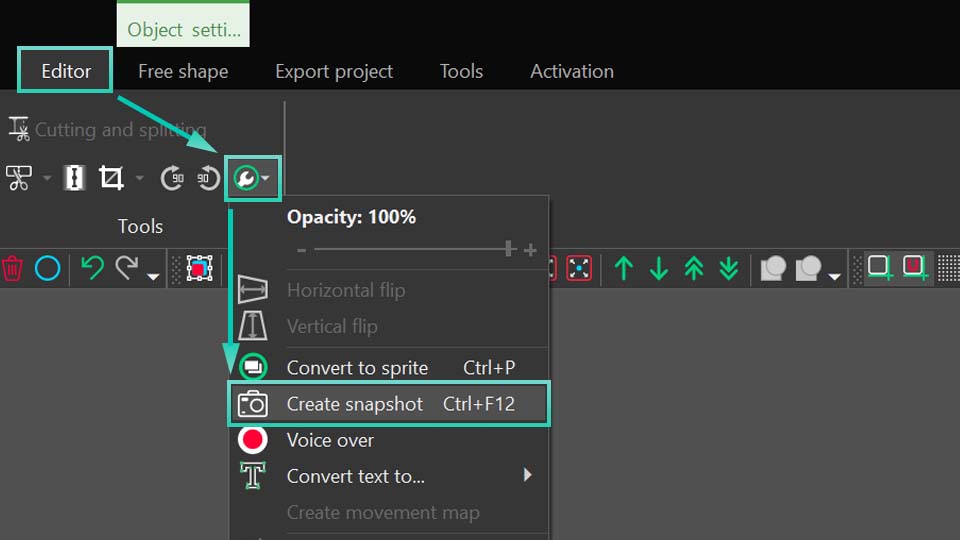This screenshot has width=960, height=540.
Task: Rotate 90 degrees counterclockwise
Action: pos(207,179)
